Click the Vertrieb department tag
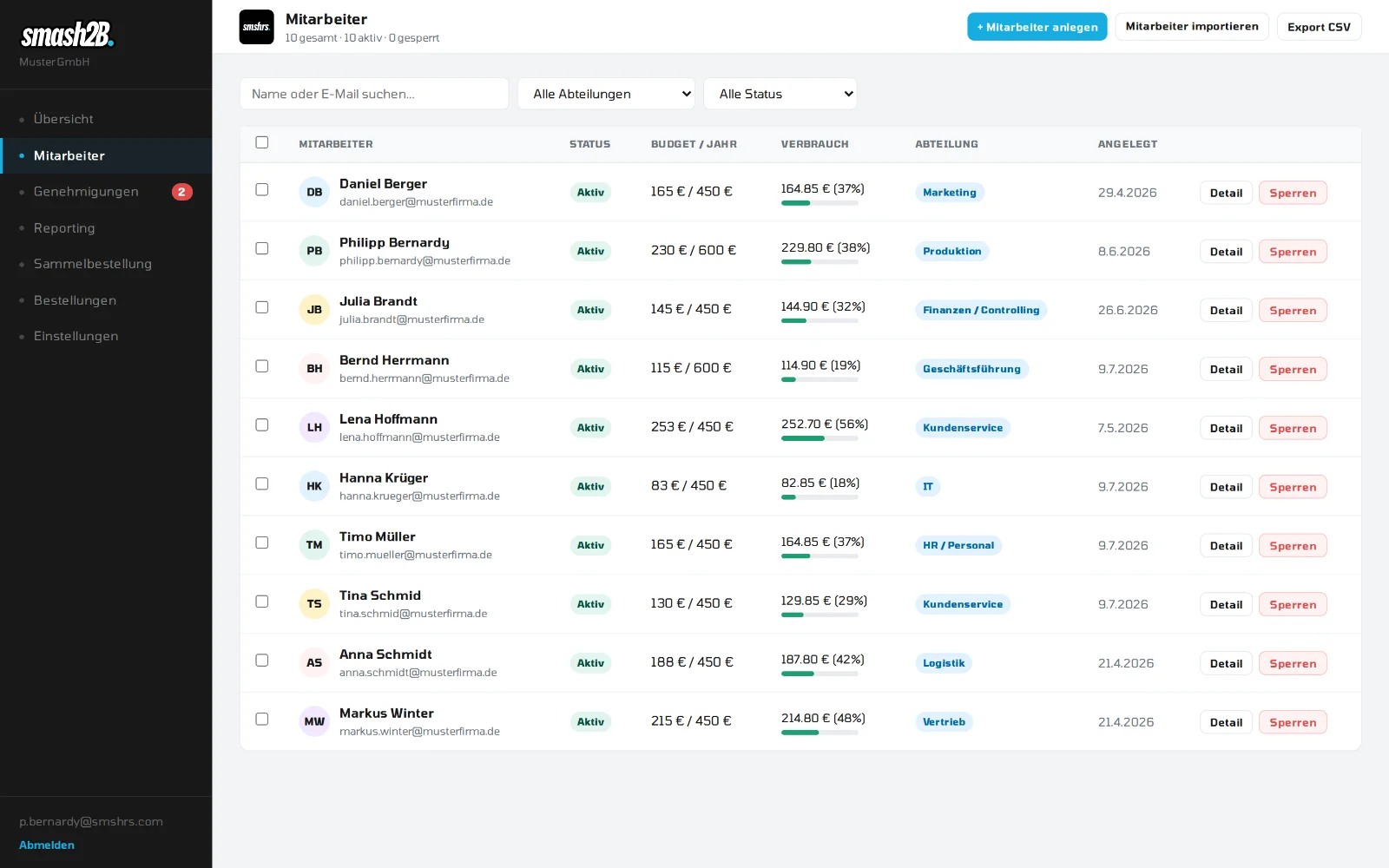This screenshot has height=868, width=1389. (x=944, y=722)
